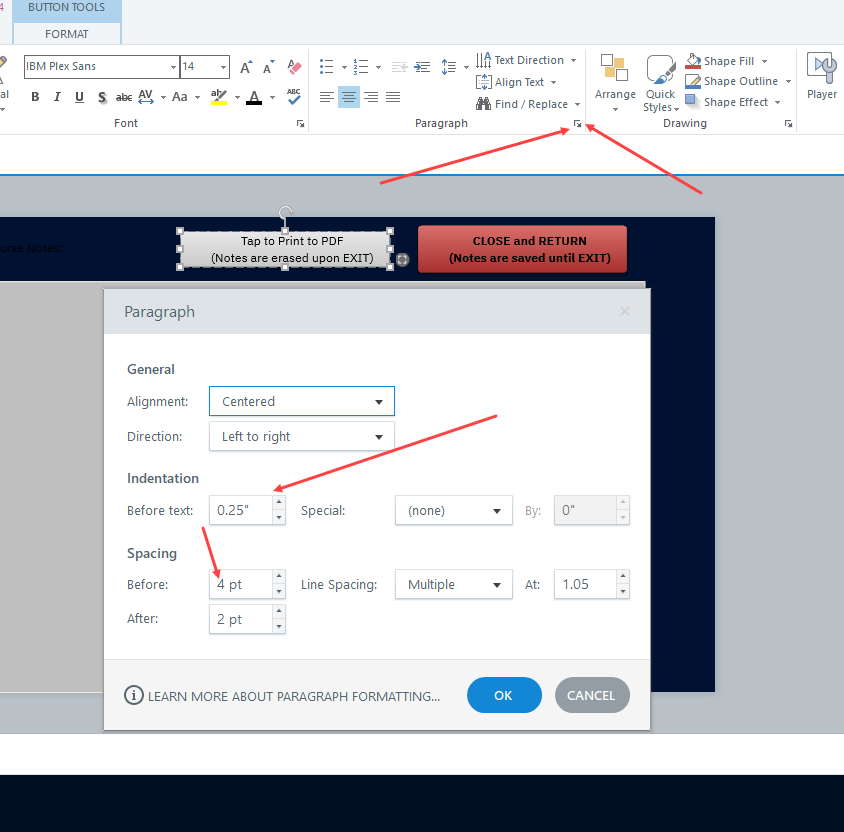This screenshot has width=844, height=832.
Task: Expand the bullets style arrow
Action: click(x=344, y=67)
